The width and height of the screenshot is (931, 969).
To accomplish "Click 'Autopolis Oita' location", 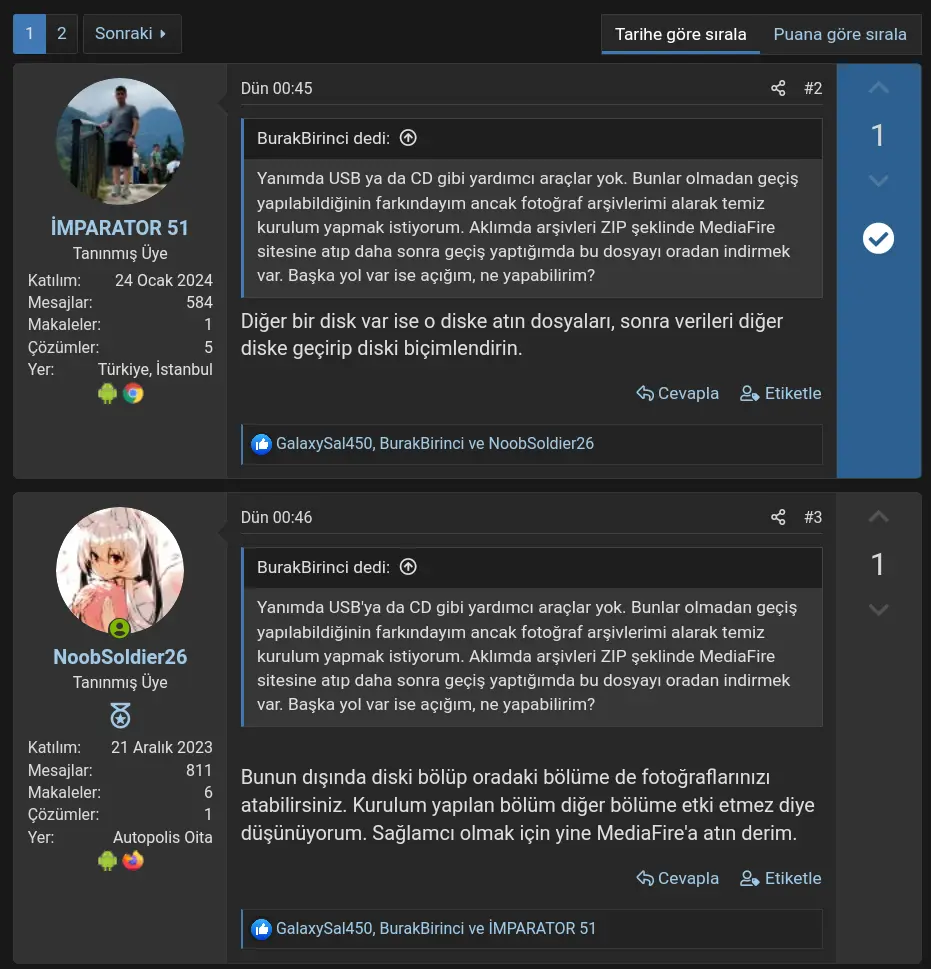I will click(163, 837).
